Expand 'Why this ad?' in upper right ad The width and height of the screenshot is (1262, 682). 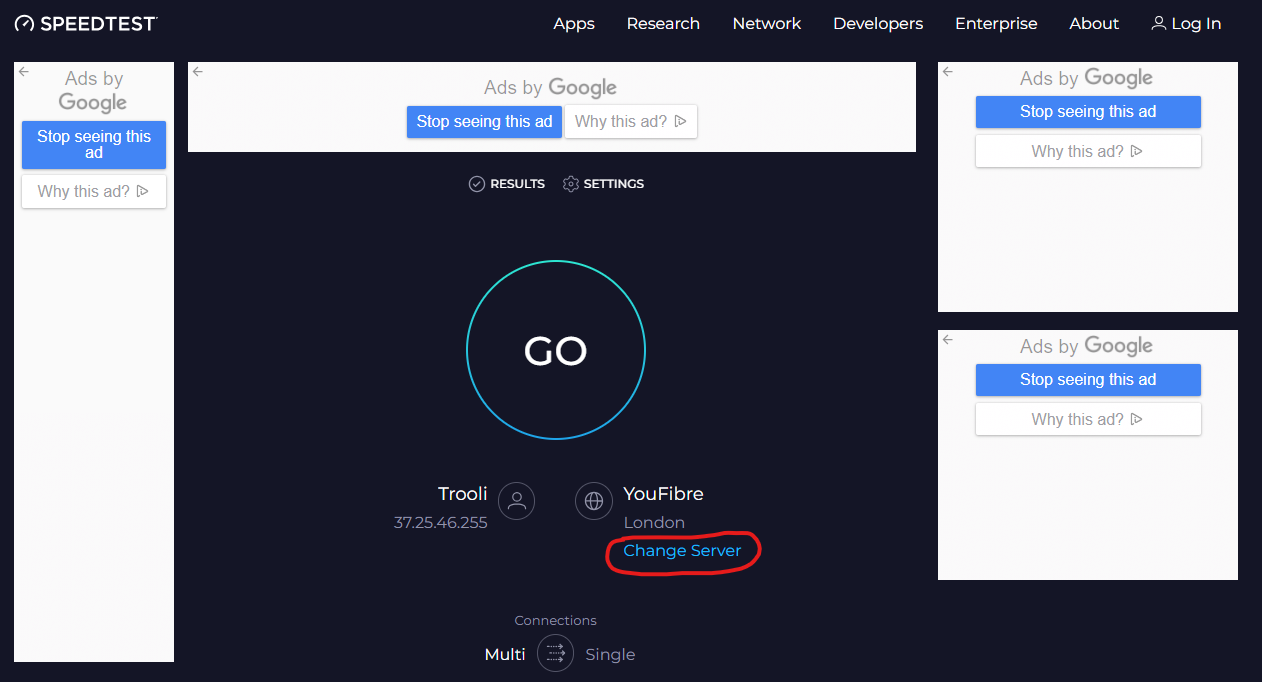[1088, 152]
